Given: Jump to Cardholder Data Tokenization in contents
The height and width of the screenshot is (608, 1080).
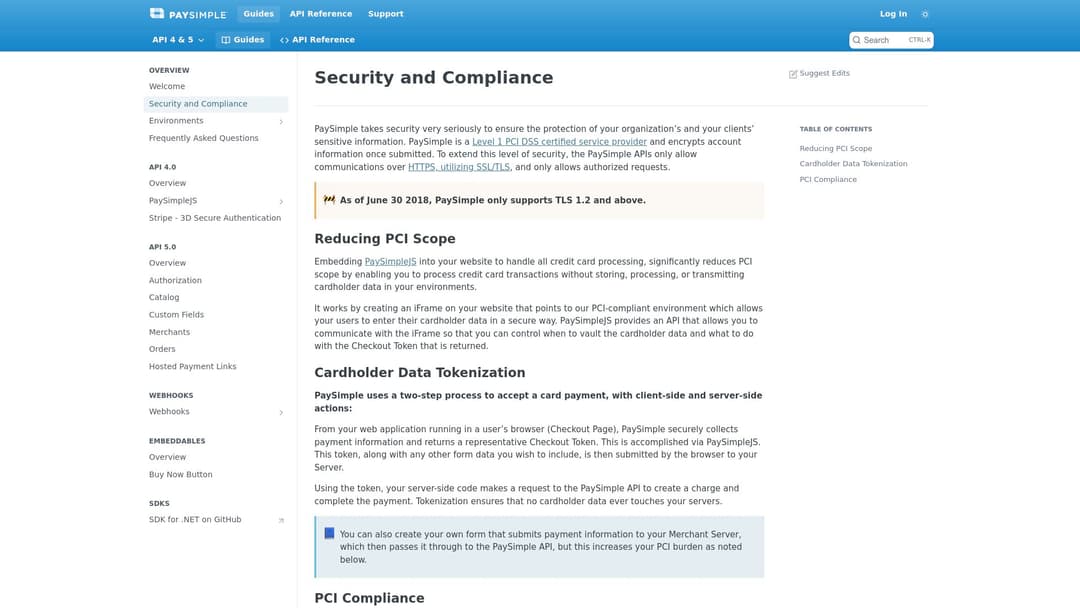Looking at the screenshot, I should pyautogui.click(x=853, y=164).
